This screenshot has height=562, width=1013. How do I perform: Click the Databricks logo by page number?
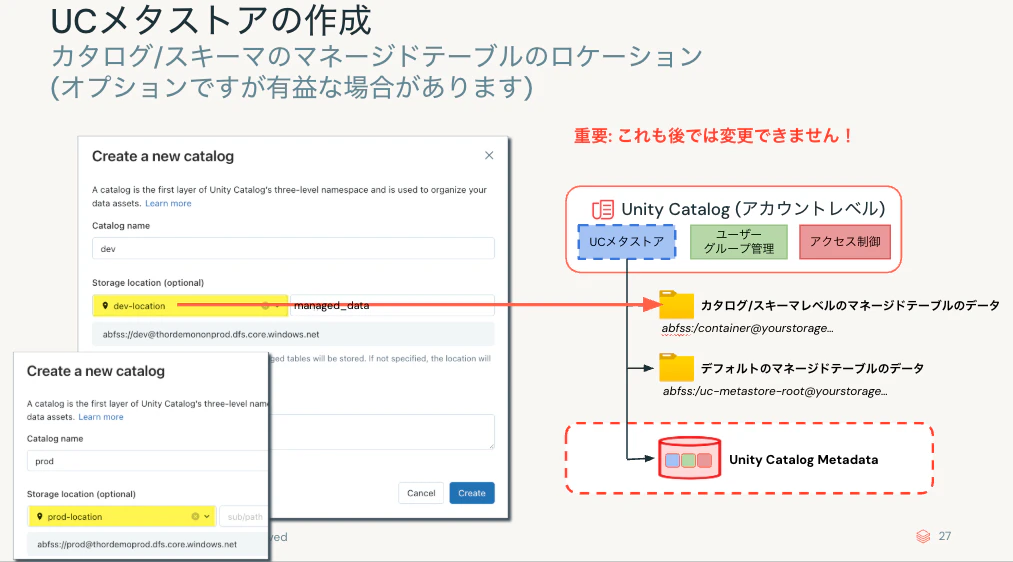click(x=923, y=536)
